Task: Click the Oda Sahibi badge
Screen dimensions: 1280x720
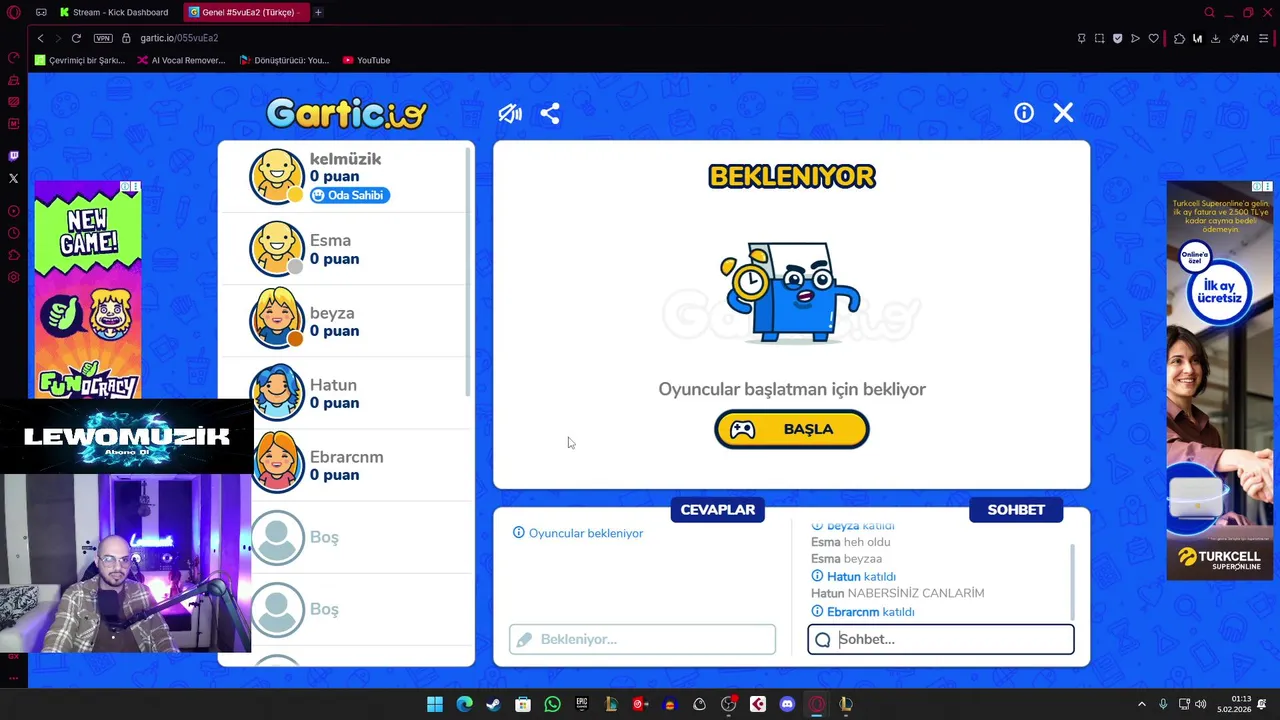Action: click(349, 195)
